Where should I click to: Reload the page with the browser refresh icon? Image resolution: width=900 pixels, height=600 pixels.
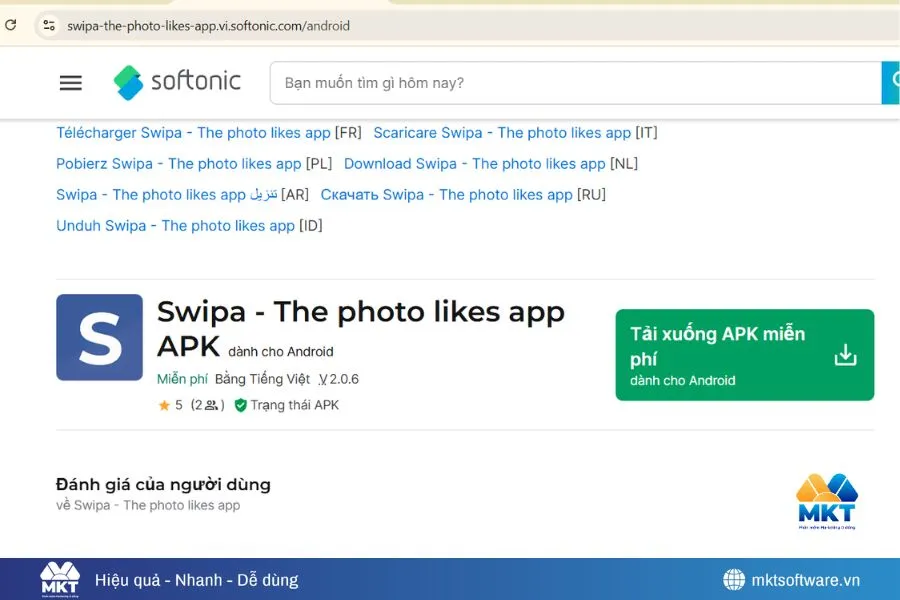11,24
